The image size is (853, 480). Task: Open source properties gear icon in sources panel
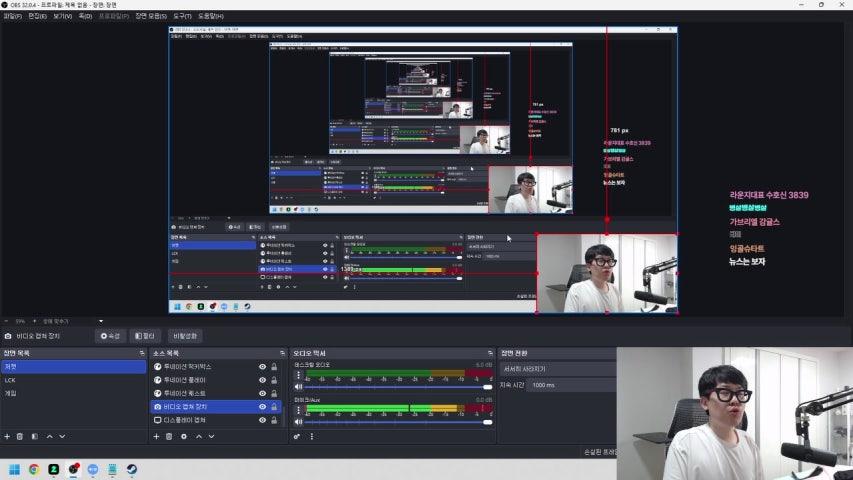pyautogui.click(x=184, y=436)
